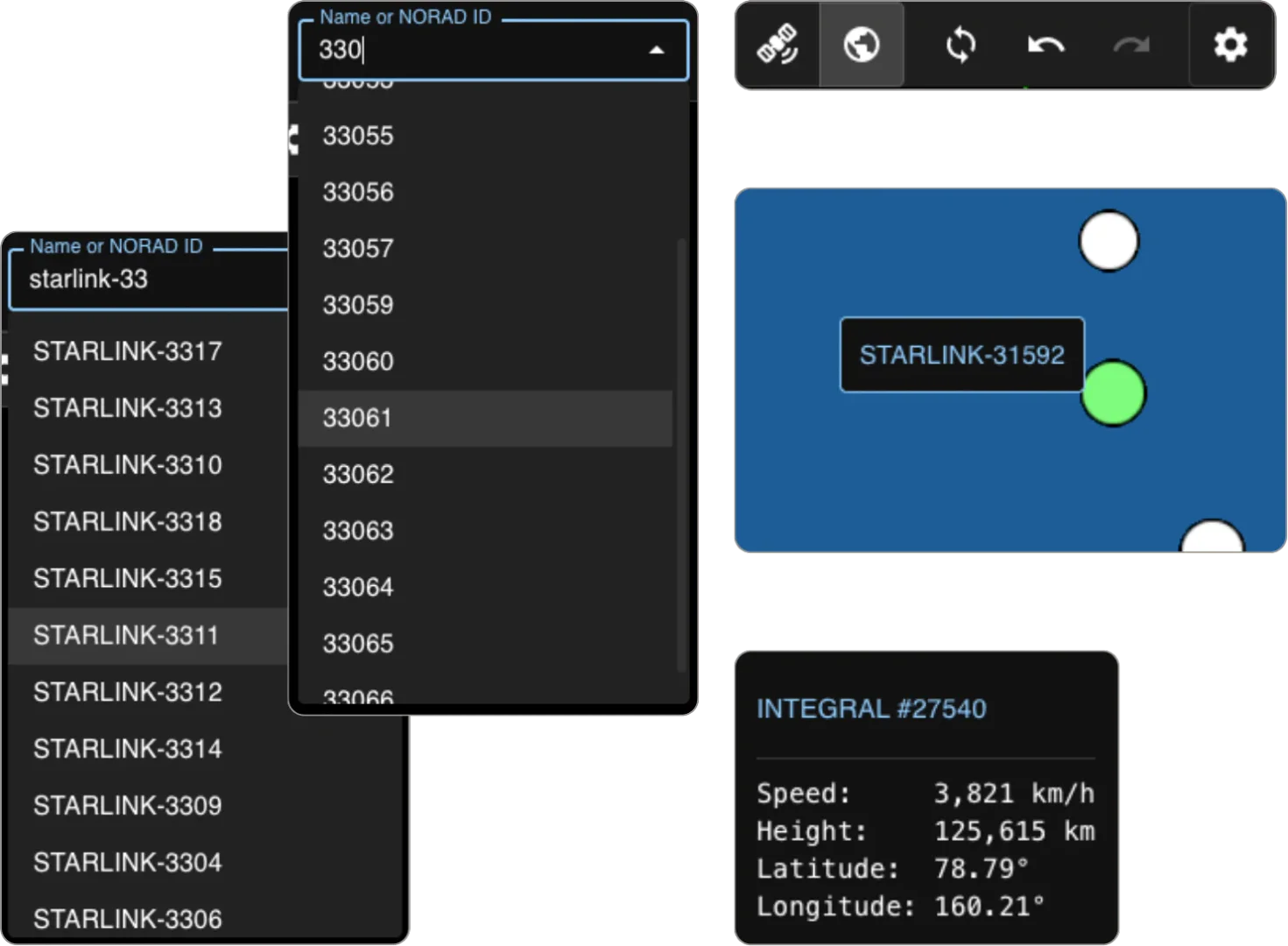Select STARLINK-3304 from the dropdown results
This screenshot has height=946, width=1288.
point(127,862)
